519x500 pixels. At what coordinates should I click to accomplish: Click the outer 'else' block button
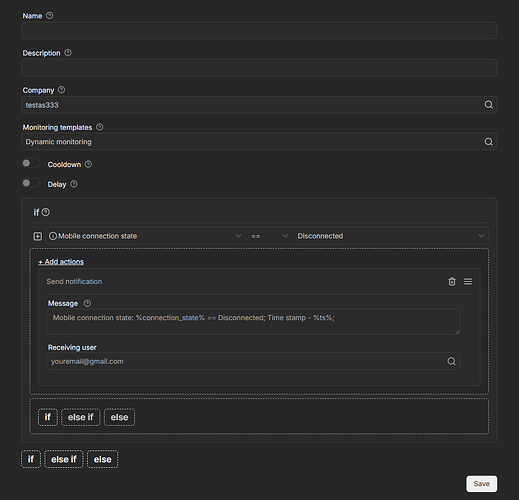click(x=102, y=459)
